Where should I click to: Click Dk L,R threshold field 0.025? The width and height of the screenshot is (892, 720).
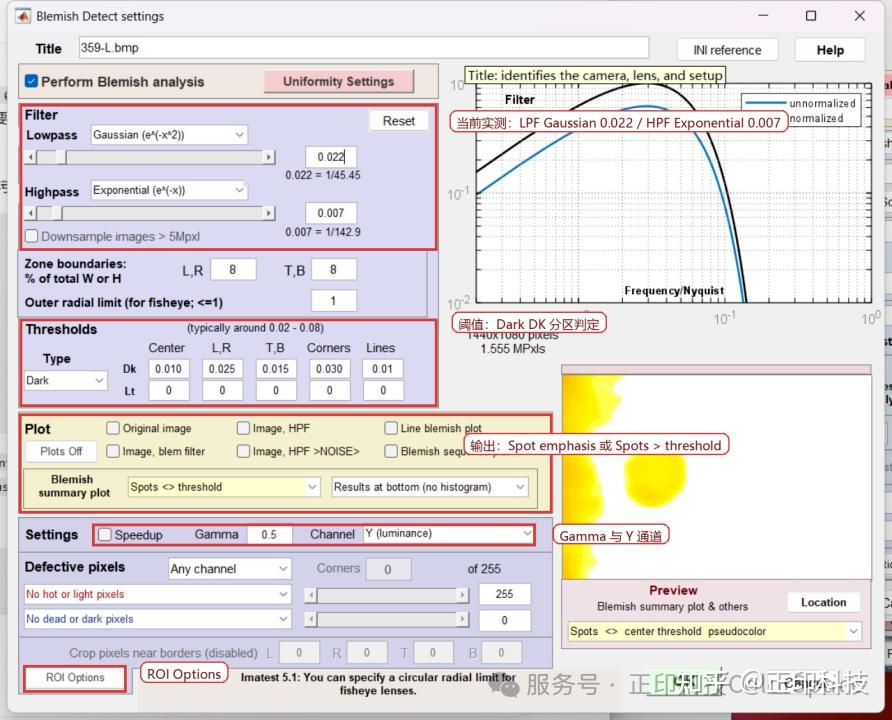222,369
